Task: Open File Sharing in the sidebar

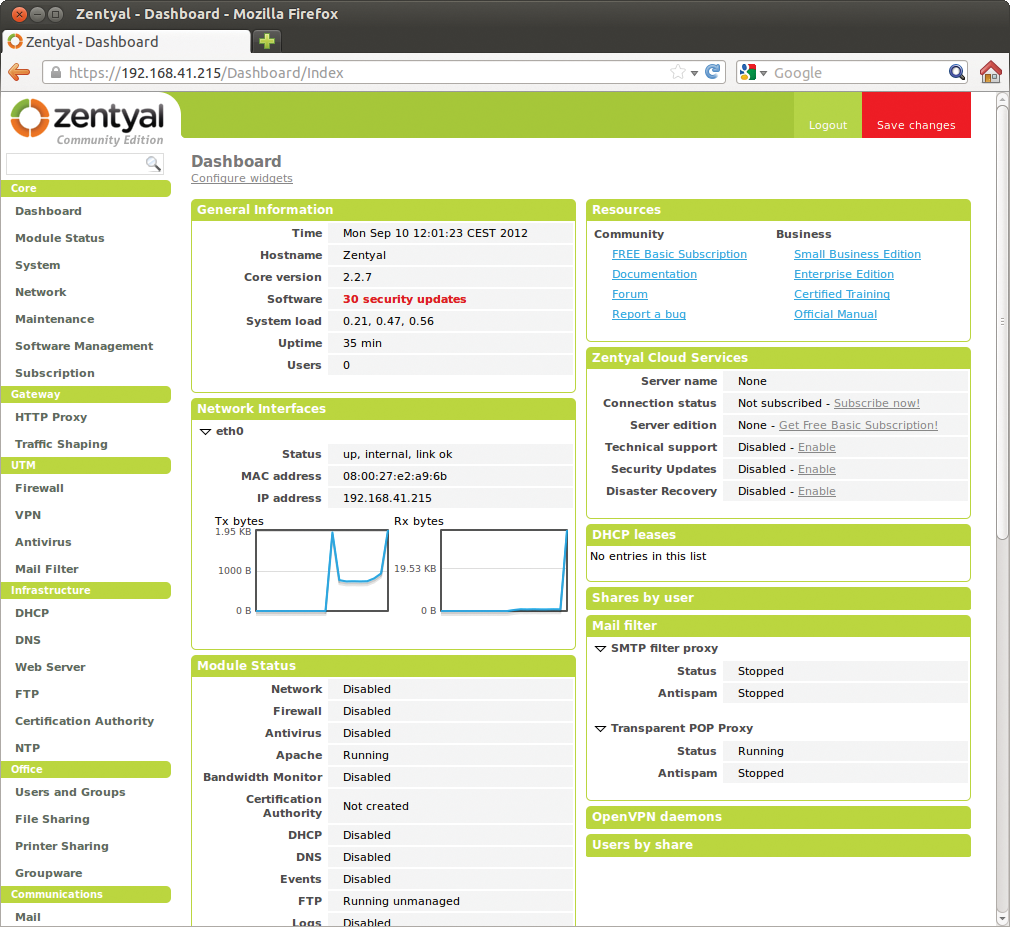Action: pos(52,819)
